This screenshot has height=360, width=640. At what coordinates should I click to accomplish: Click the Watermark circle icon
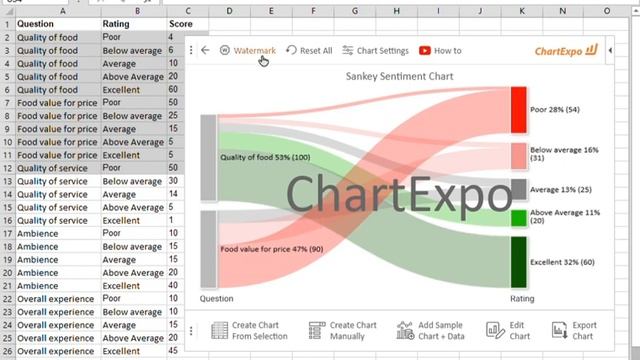224,50
